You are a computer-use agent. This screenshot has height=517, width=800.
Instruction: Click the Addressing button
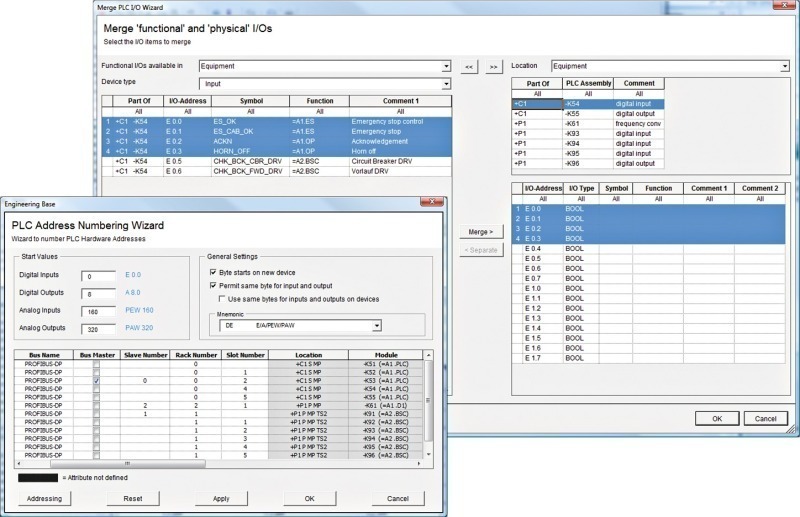[43, 498]
